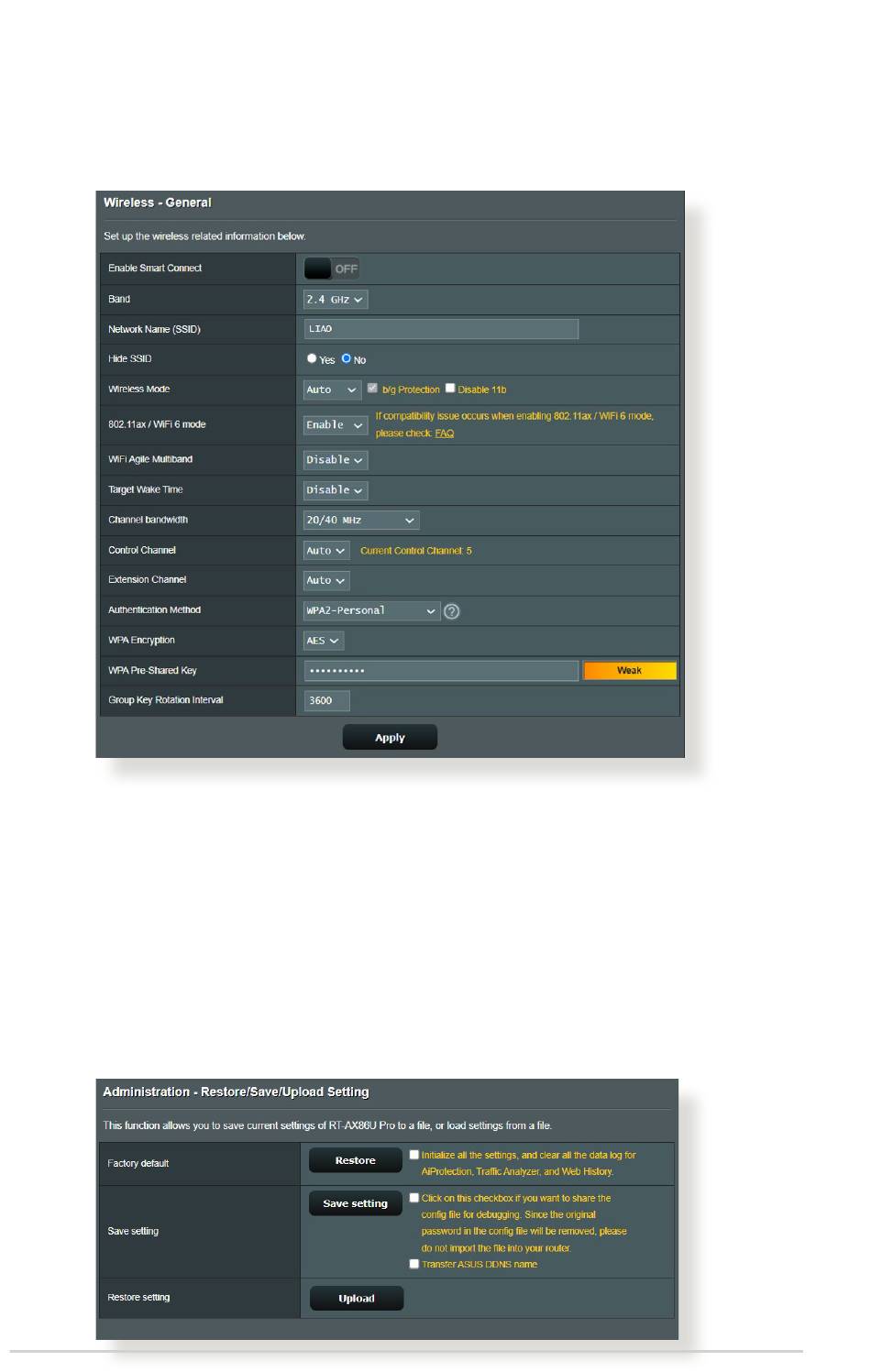The width and height of the screenshot is (871, 1372).
Task: Toggle the Enable Smart Connect switch
Action: tap(332, 269)
